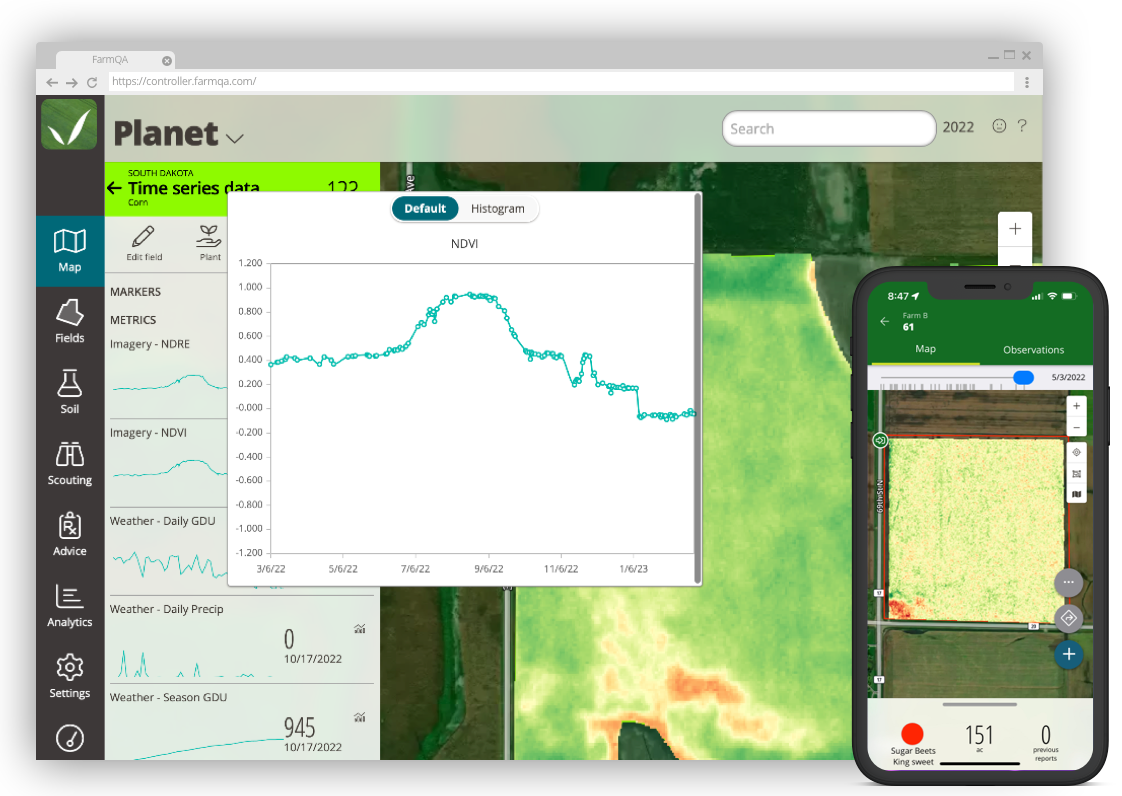Tap the fit-to-field icon on the phone map
Screen dimensions: 1122x796
click(1076, 473)
